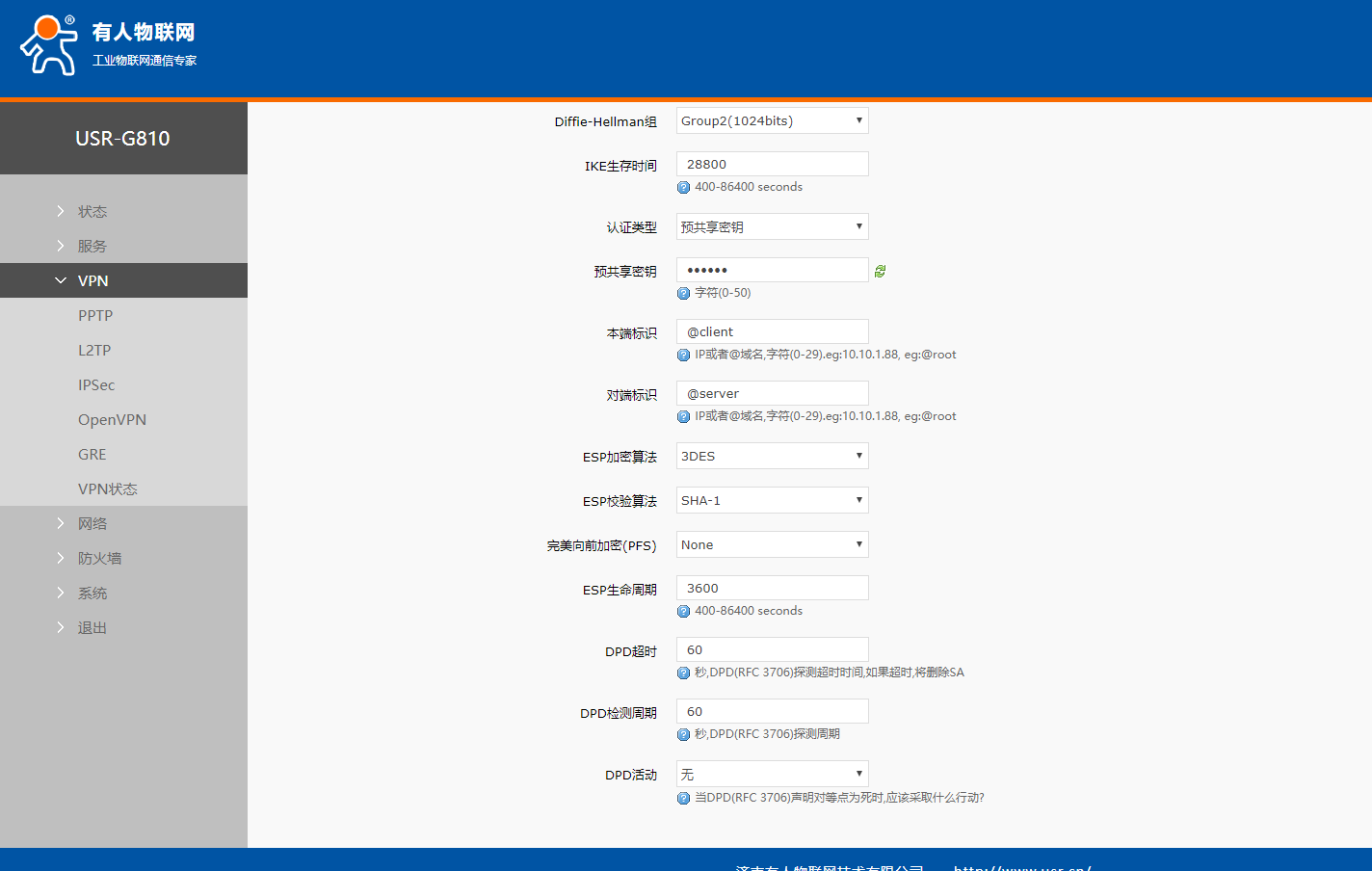Screen dimensions: 1372x871
Task: Click the help icon below 对端标识 field
Action: [683, 417]
